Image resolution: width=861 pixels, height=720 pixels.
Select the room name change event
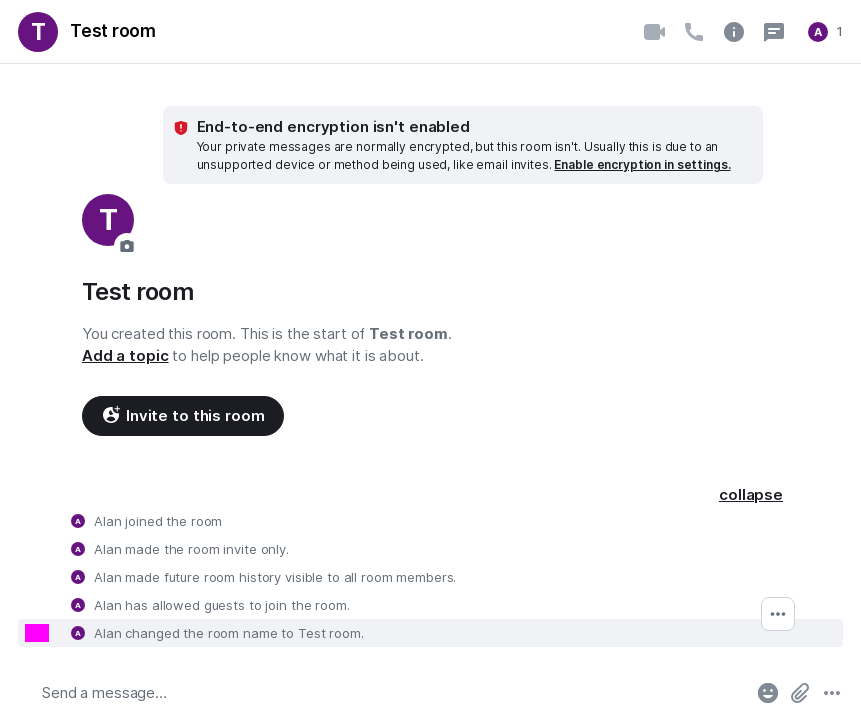pyautogui.click(x=229, y=634)
